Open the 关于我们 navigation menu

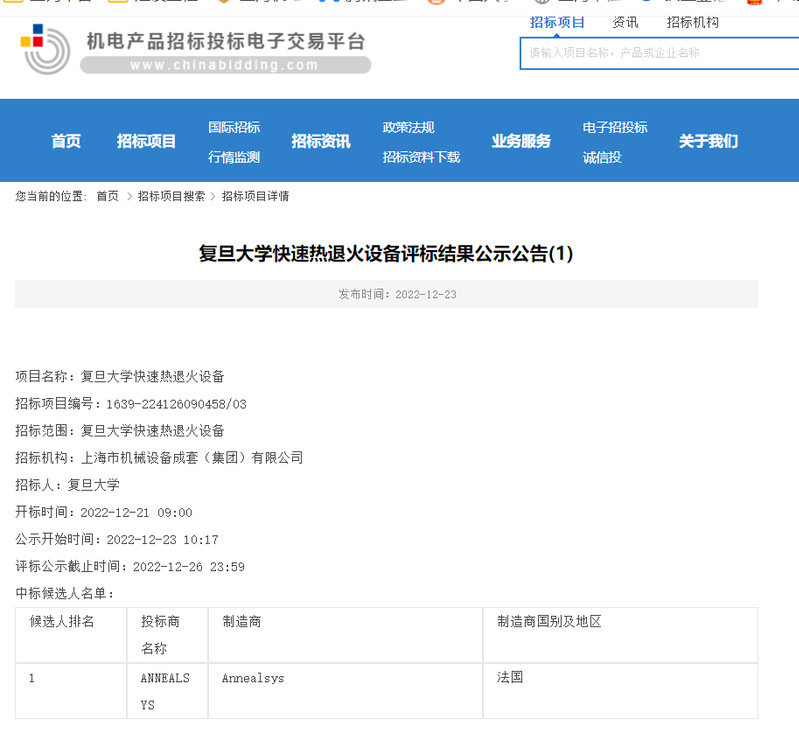coord(708,141)
